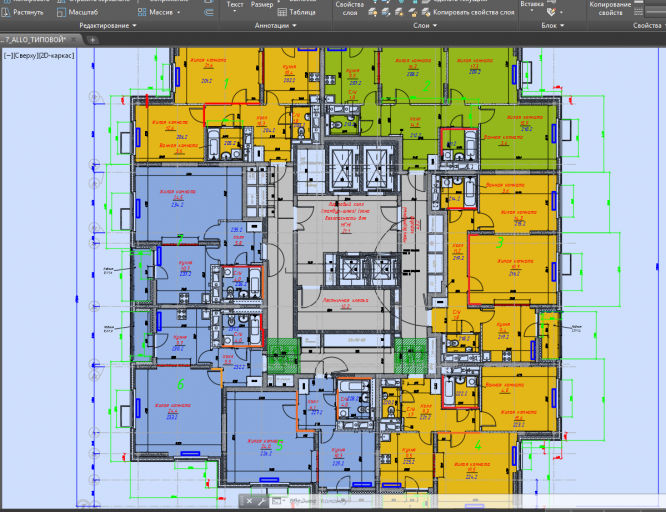
Task: Click the layer off icon with bulb
Action: tap(373, 13)
